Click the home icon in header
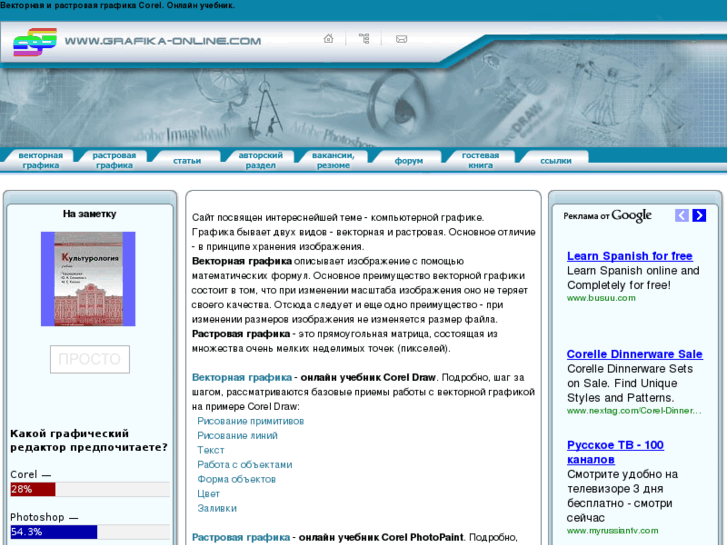The width and height of the screenshot is (727, 545). click(328, 38)
